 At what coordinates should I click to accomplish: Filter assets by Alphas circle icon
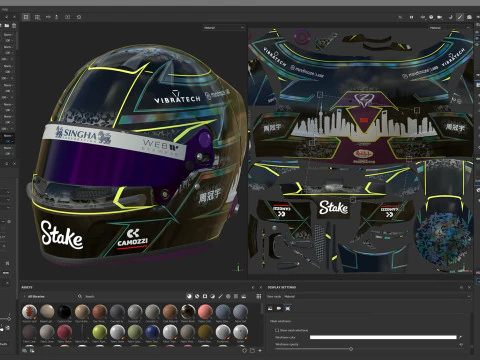[x=228, y=296]
